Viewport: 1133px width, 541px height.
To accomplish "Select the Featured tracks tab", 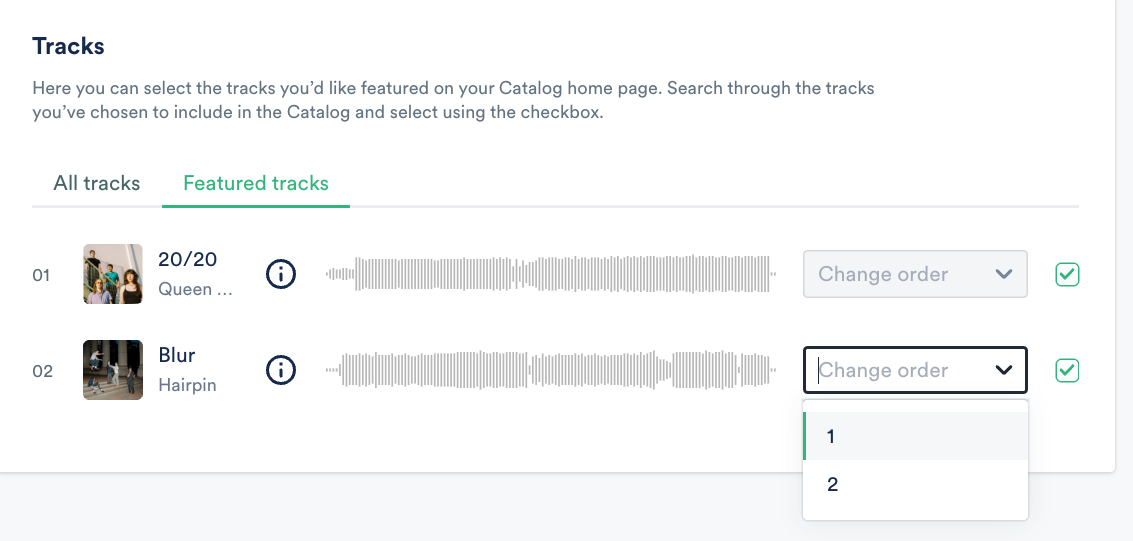I will 256,183.
